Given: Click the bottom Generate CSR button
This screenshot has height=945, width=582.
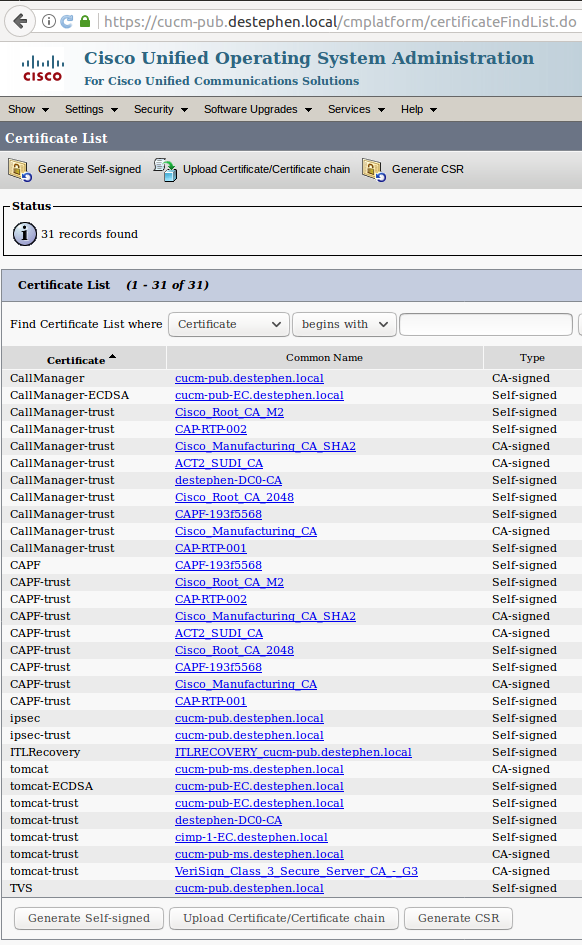Looking at the screenshot, I should point(458,918).
